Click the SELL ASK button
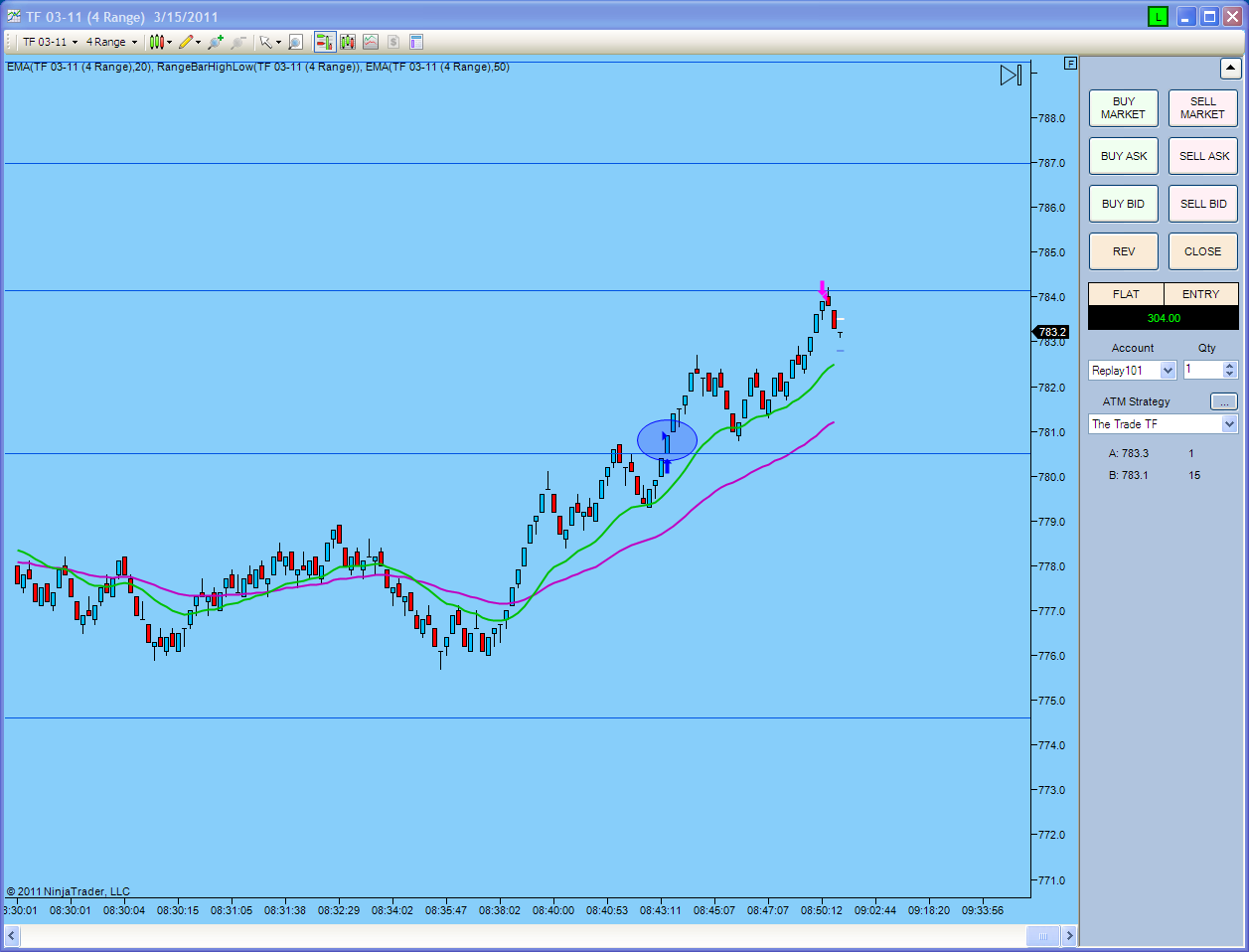 coord(1202,156)
